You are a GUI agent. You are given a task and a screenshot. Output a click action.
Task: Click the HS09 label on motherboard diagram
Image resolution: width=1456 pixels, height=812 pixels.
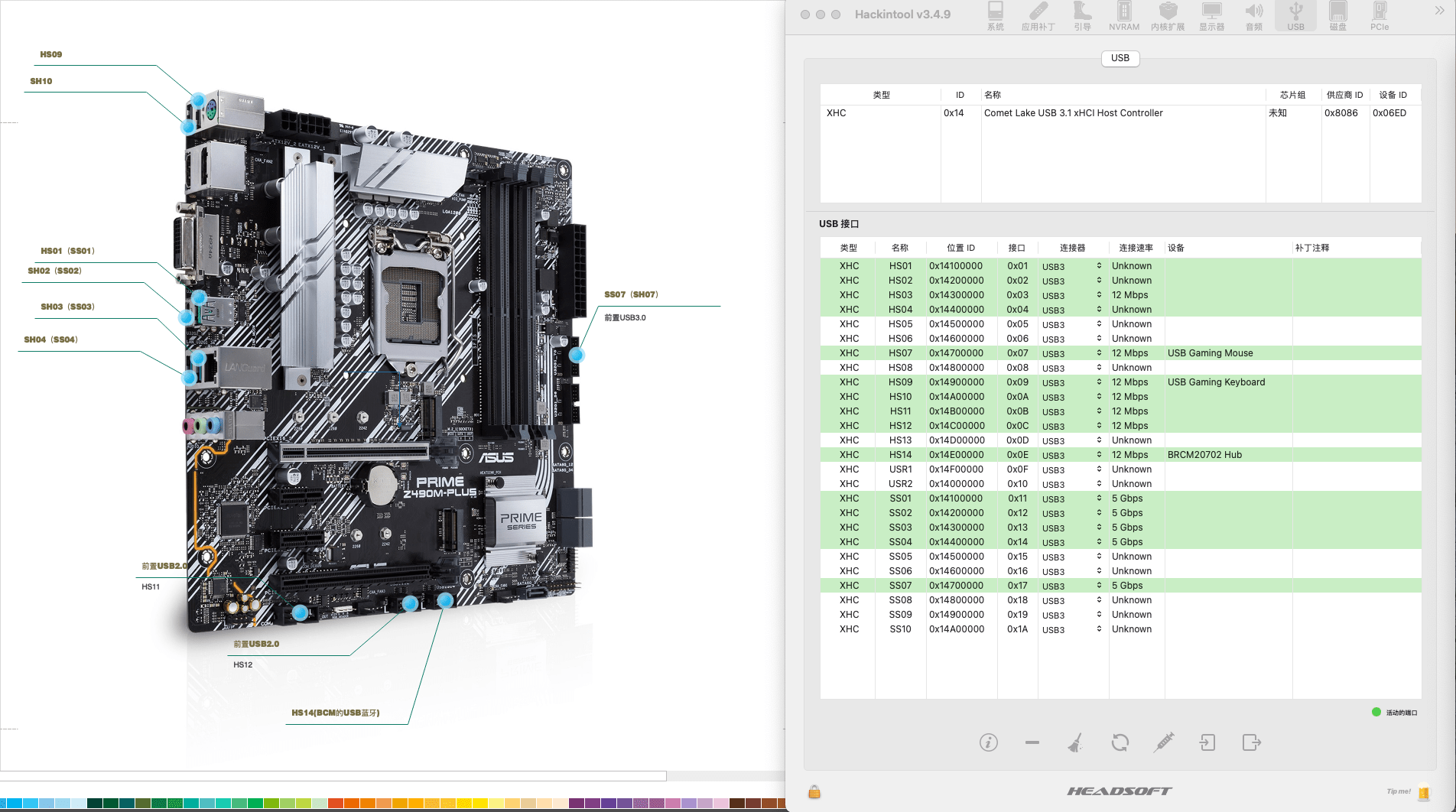point(51,54)
